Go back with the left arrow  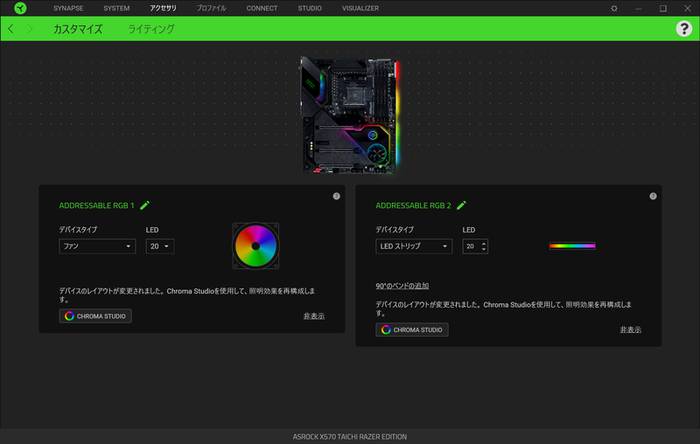(x=11, y=29)
